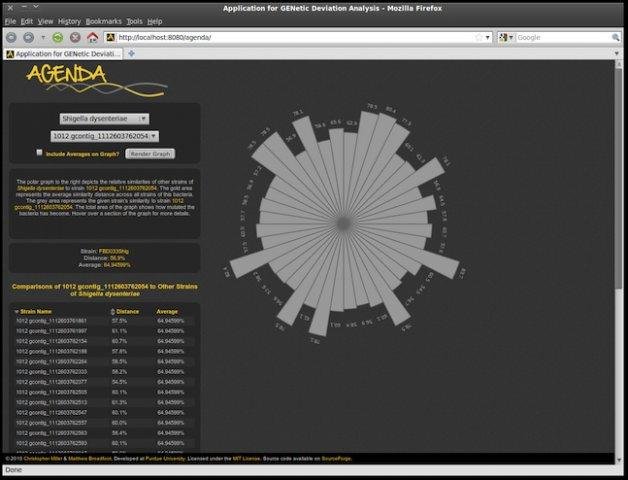628x480 pixels.
Task: Open the History menu
Action: pos(69,22)
